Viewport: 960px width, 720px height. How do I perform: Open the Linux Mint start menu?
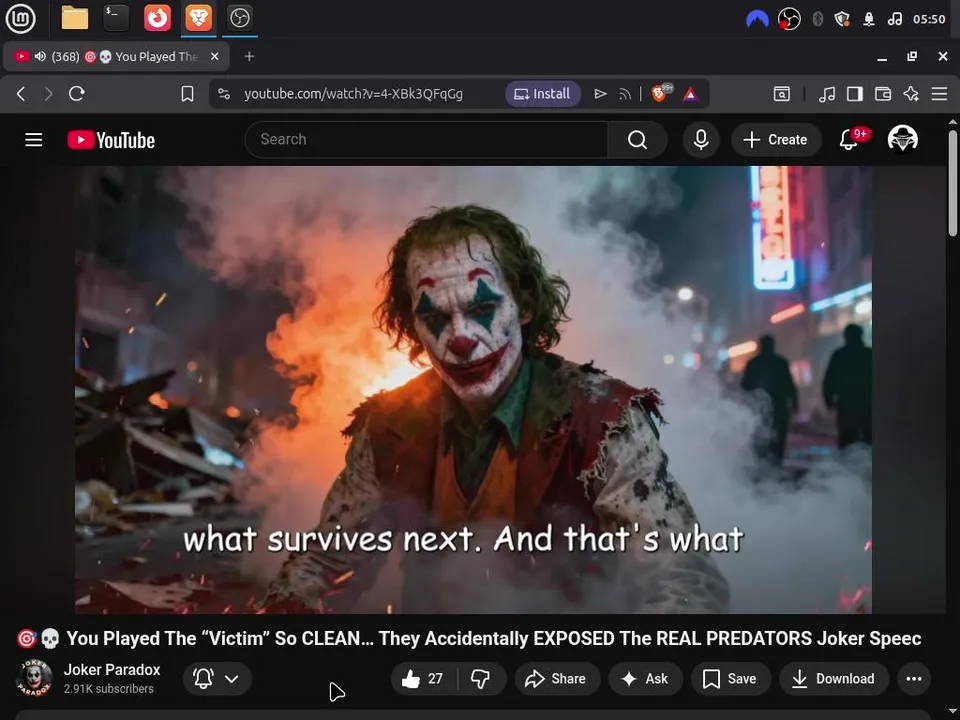pos(20,18)
